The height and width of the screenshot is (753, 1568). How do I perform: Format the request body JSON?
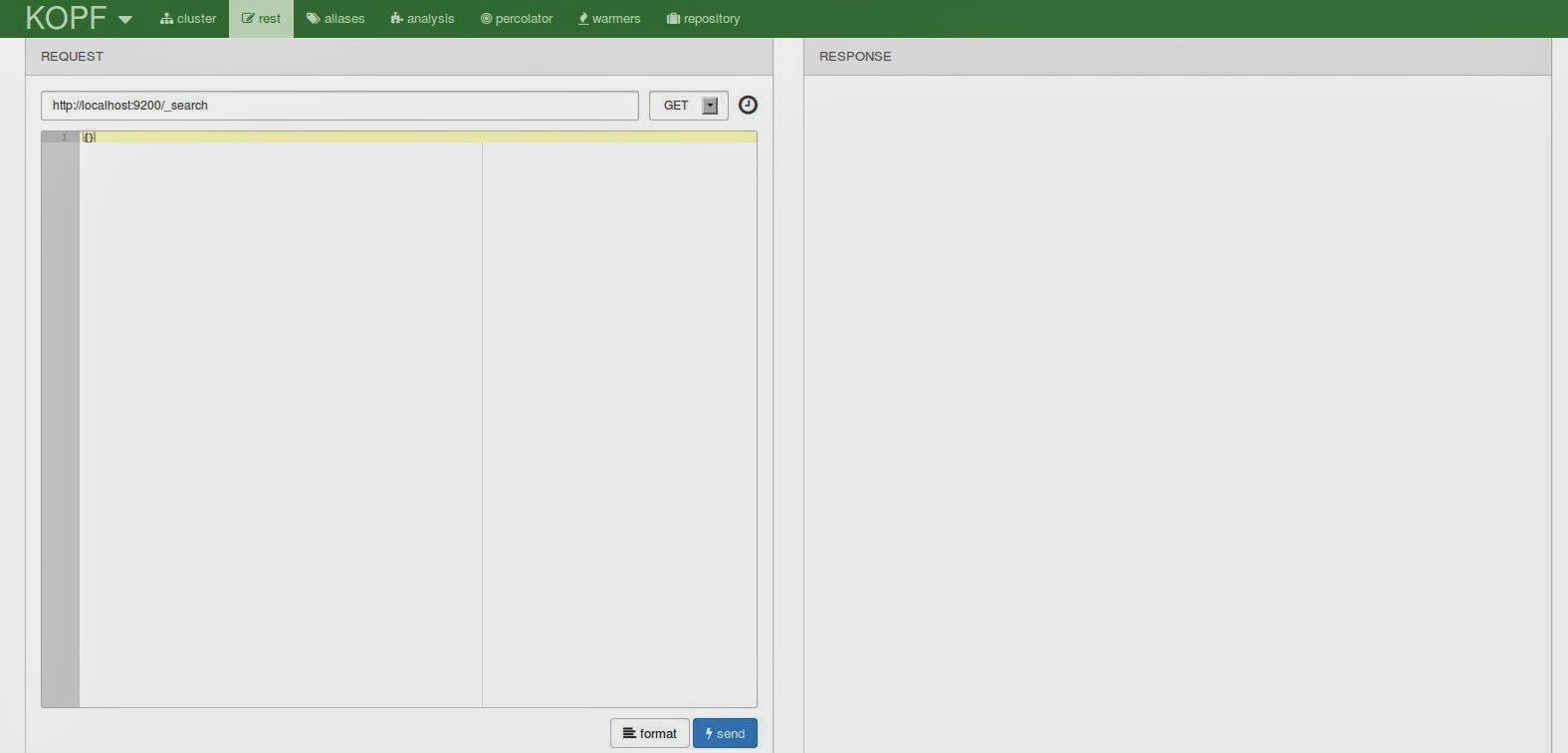[650, 733]
